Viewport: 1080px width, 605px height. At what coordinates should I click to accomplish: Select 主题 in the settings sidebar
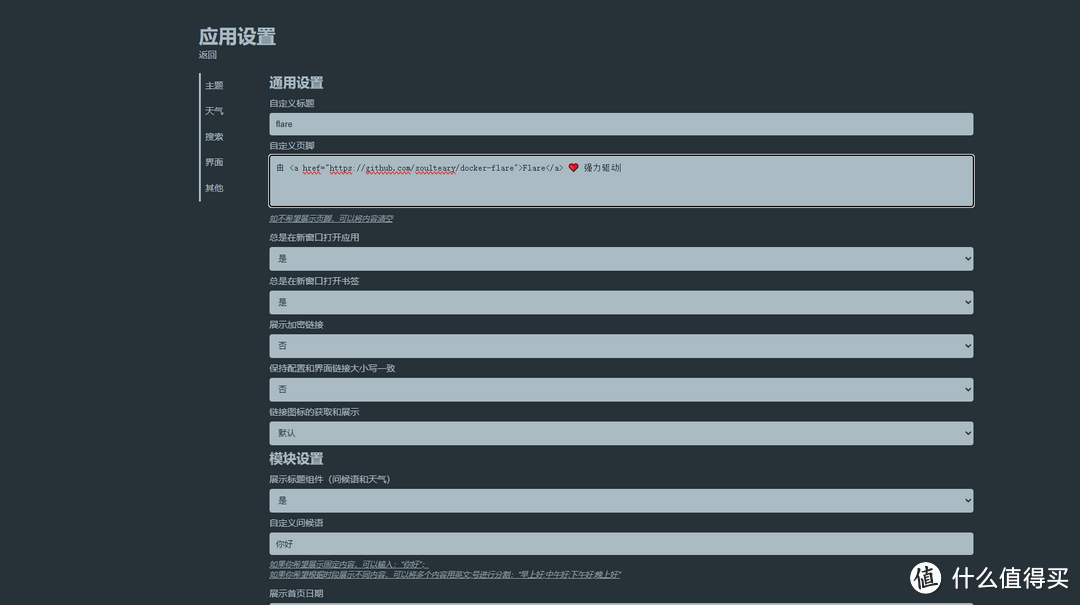click(213, 85)
